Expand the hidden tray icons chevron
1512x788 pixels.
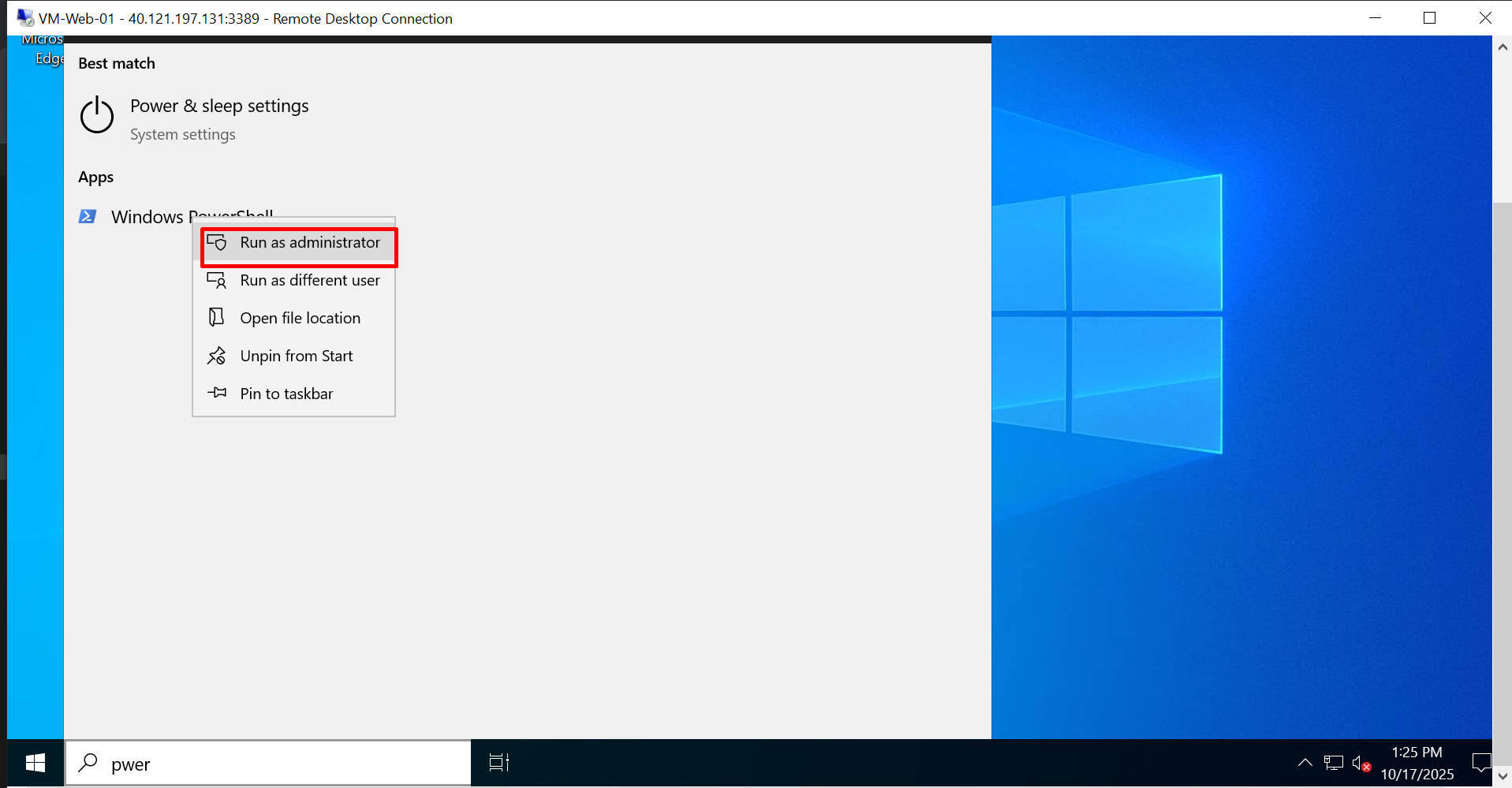(1305, 763)
